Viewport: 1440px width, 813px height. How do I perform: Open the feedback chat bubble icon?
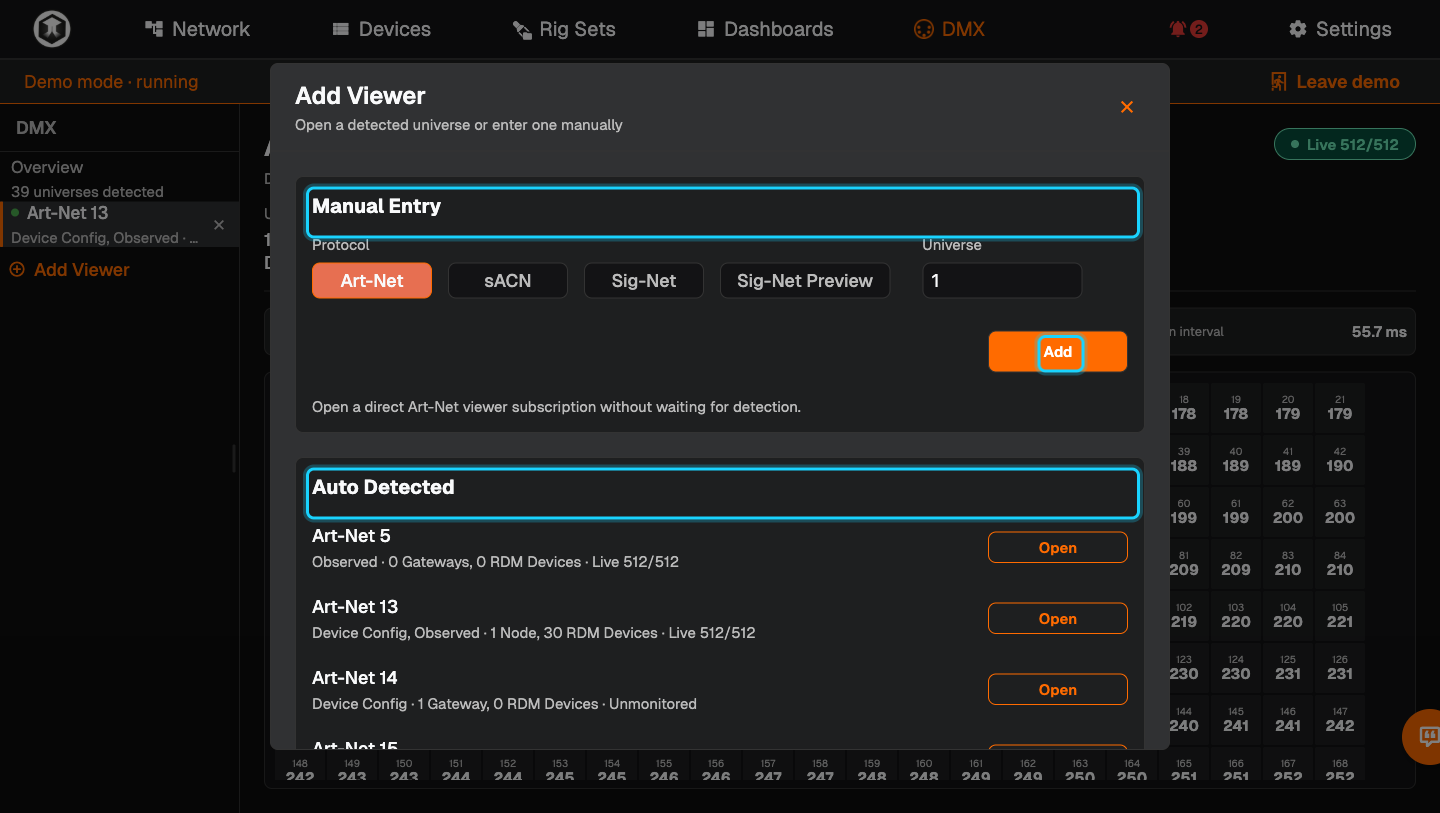click(1427, 737)
